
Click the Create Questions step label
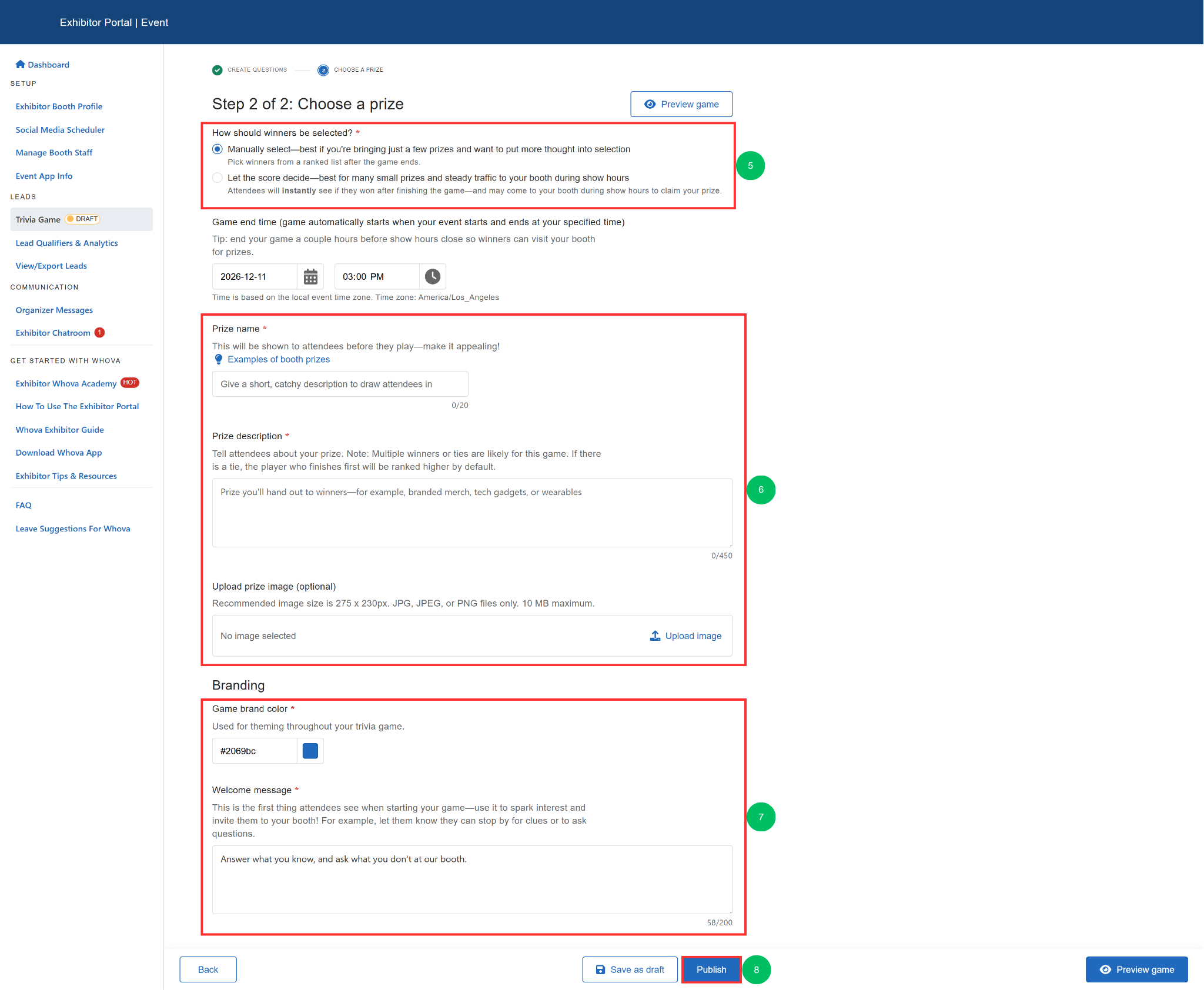click(257, 70)
